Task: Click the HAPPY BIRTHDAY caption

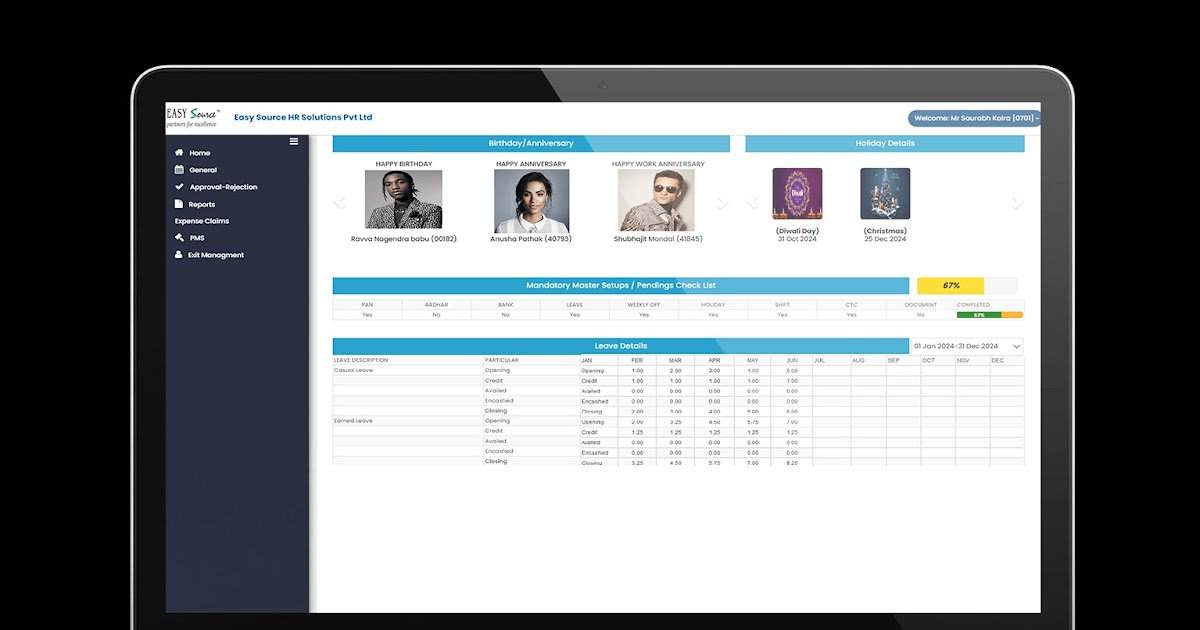Action: tap(403, 164)
